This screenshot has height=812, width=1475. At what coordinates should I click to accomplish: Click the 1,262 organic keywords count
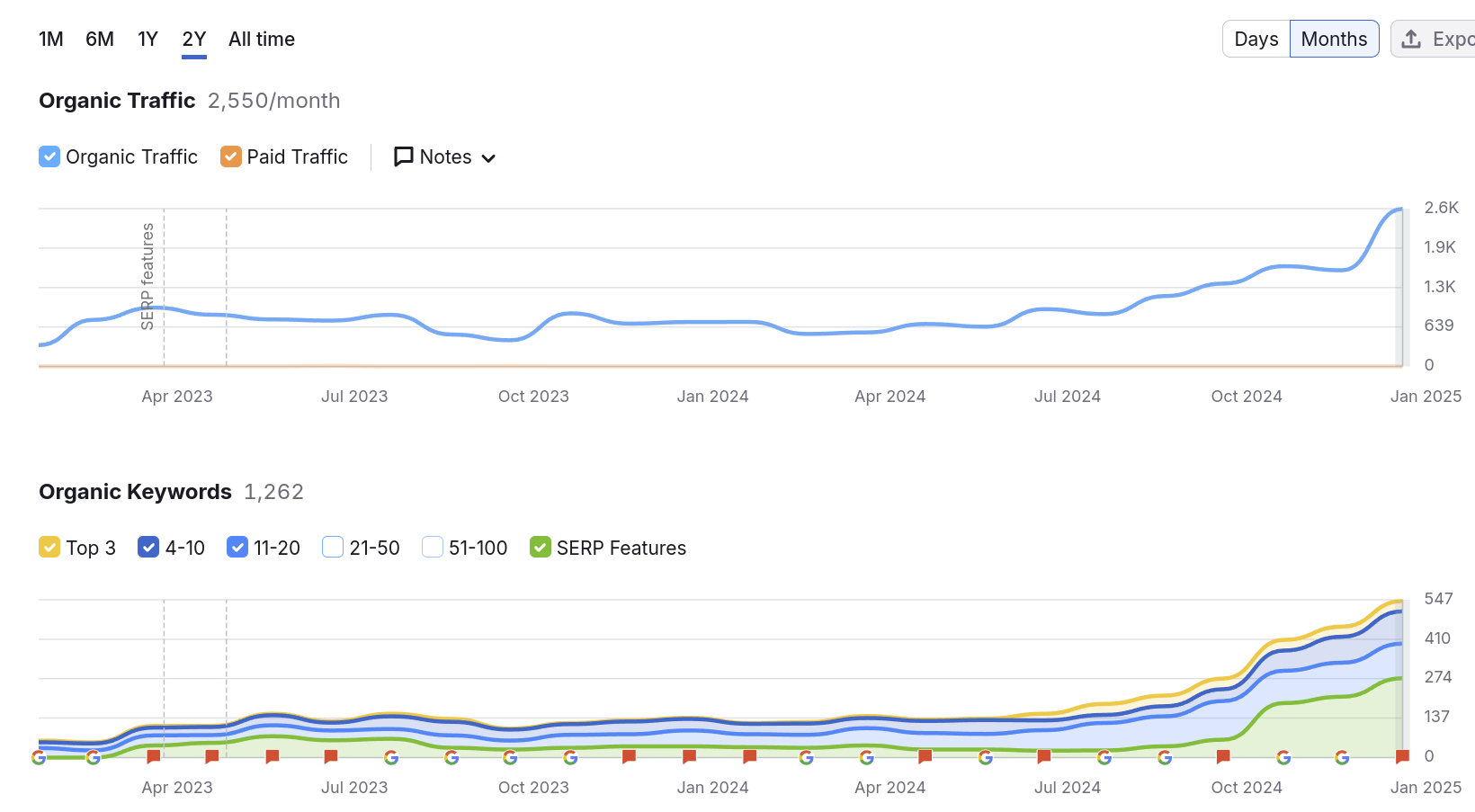coord(274,492)
